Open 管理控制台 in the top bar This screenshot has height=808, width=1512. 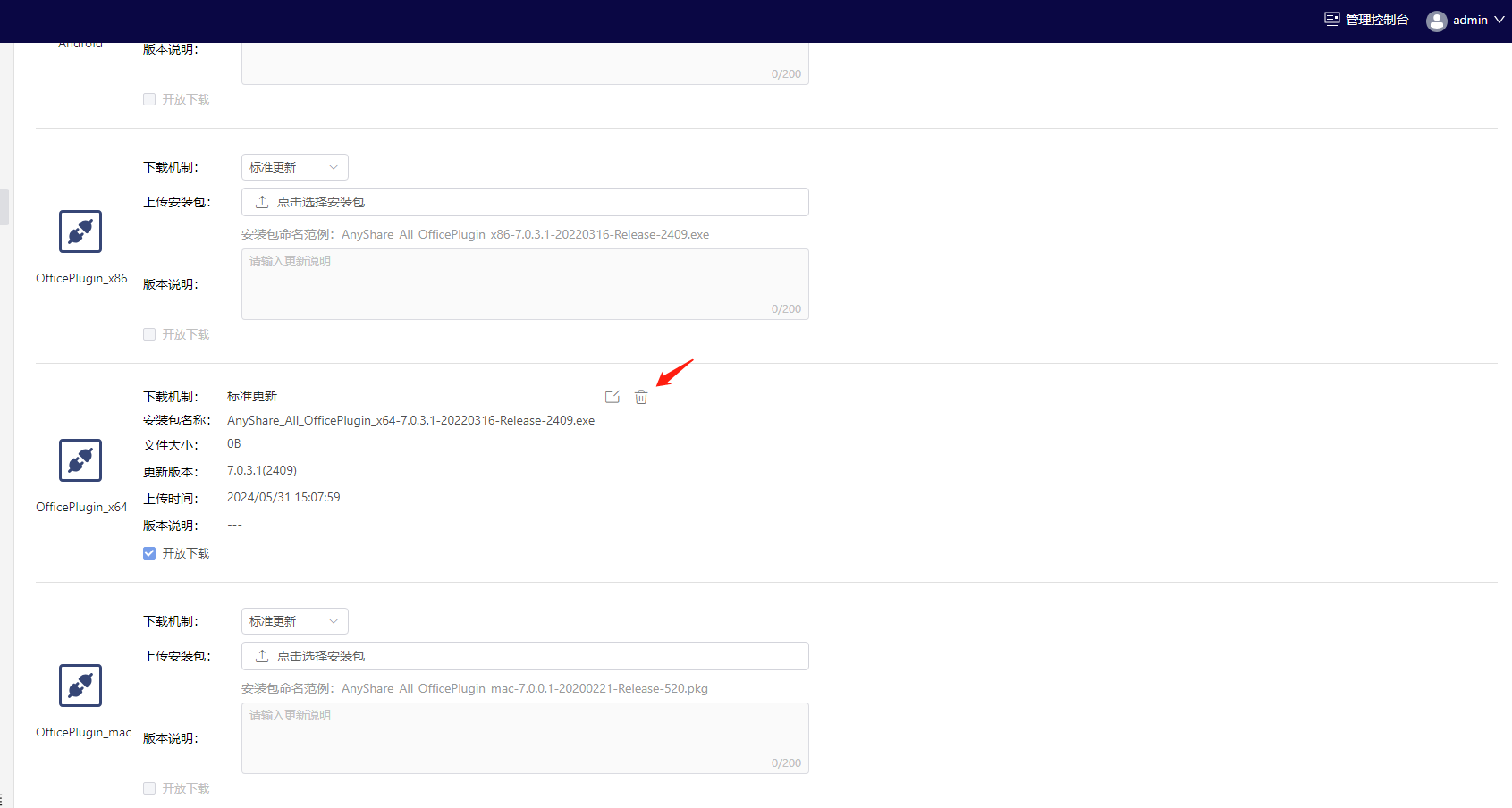click(x=1376, y=20)
